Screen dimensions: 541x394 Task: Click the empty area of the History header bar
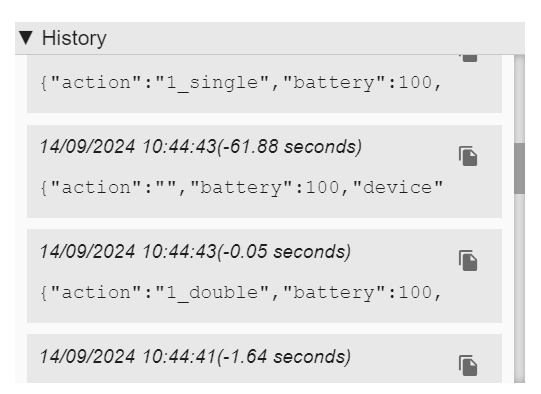(316, 38)
